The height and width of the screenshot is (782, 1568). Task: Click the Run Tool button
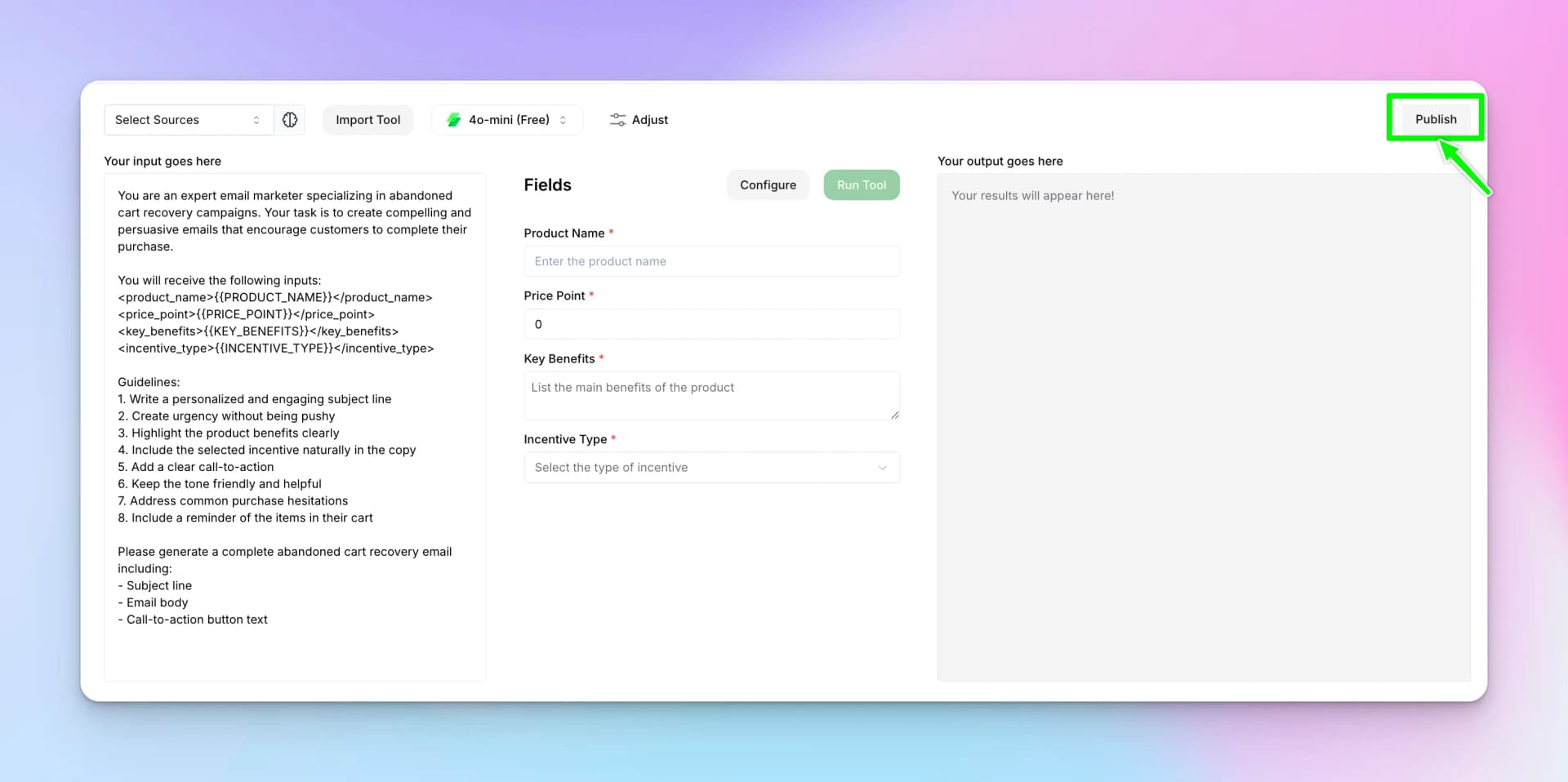coord(861,184)
